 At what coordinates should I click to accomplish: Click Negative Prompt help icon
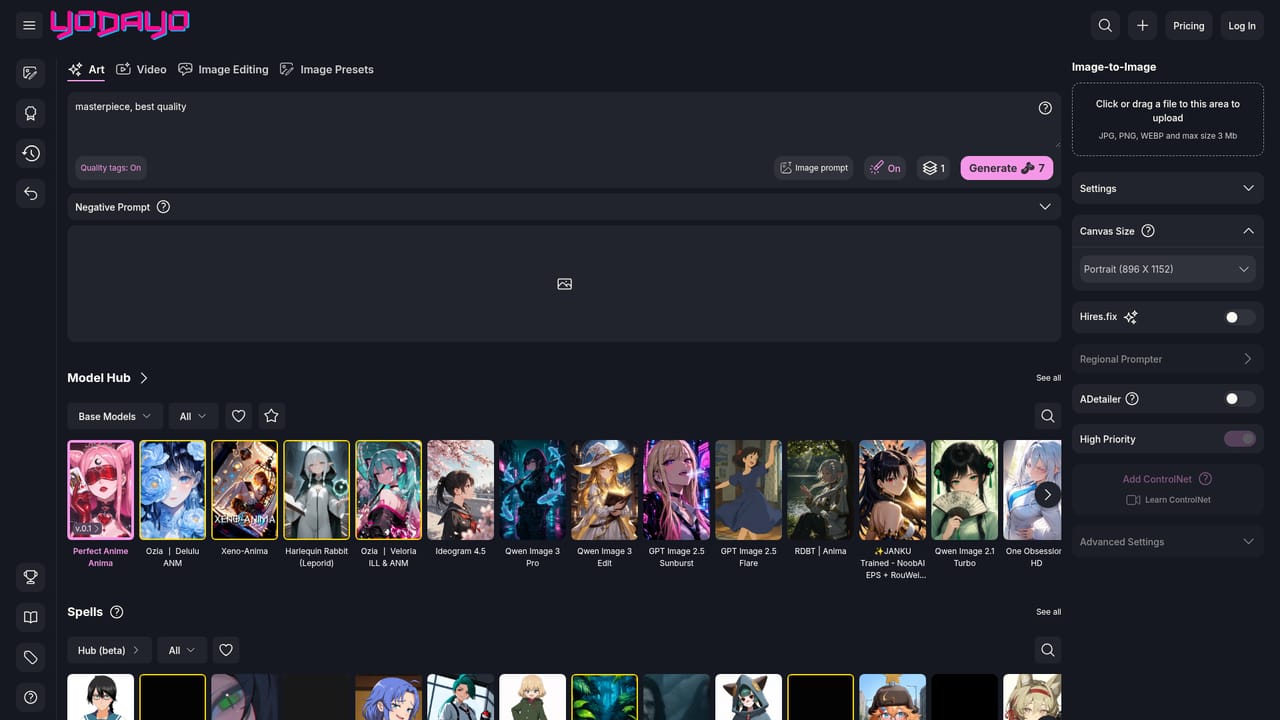pyautogui.click(x=164, y=207)
